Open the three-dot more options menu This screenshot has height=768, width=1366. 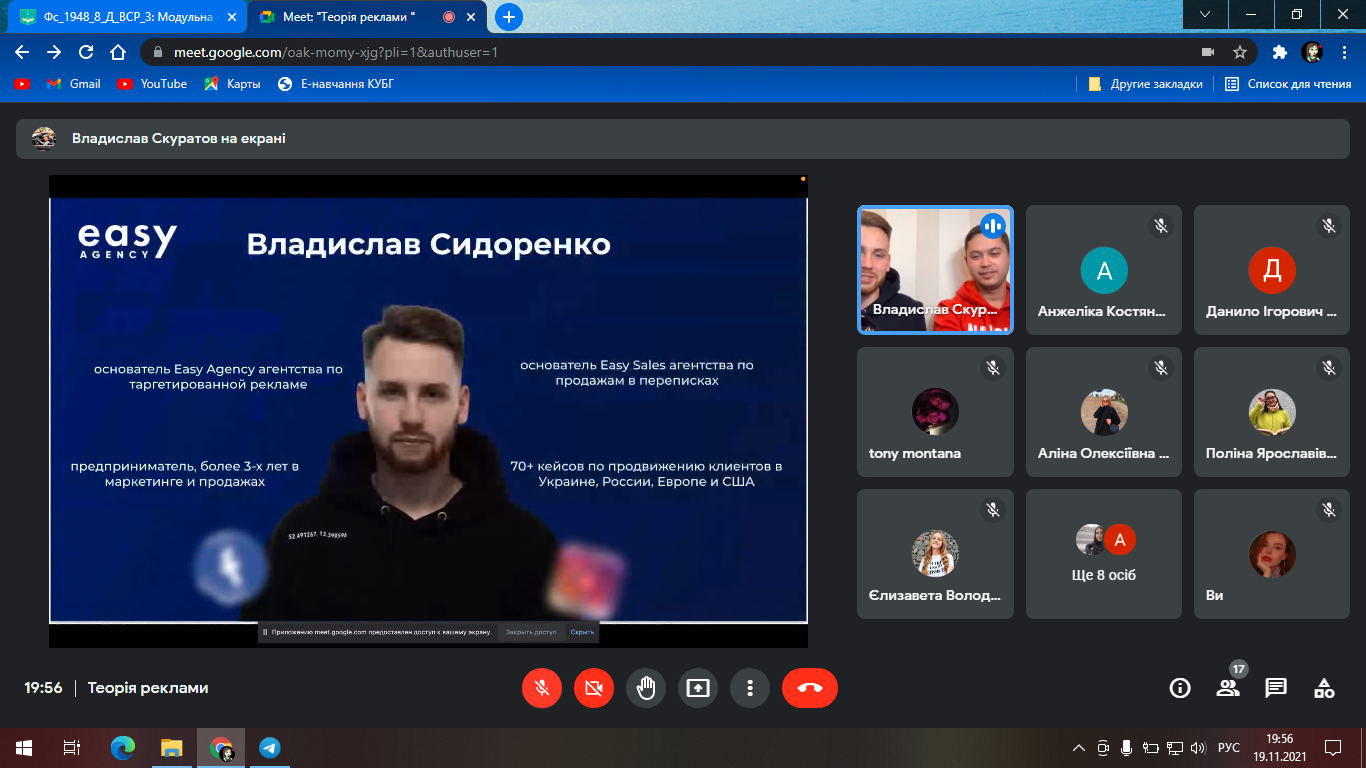click(x=750, y=688)
